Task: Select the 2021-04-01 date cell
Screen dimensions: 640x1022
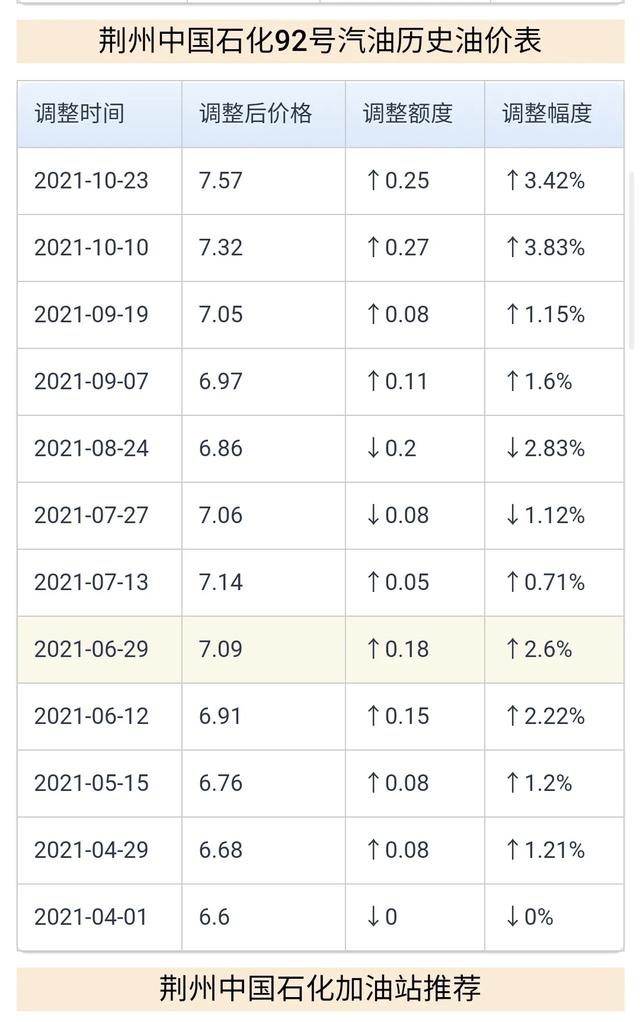Action: [91, 917]
